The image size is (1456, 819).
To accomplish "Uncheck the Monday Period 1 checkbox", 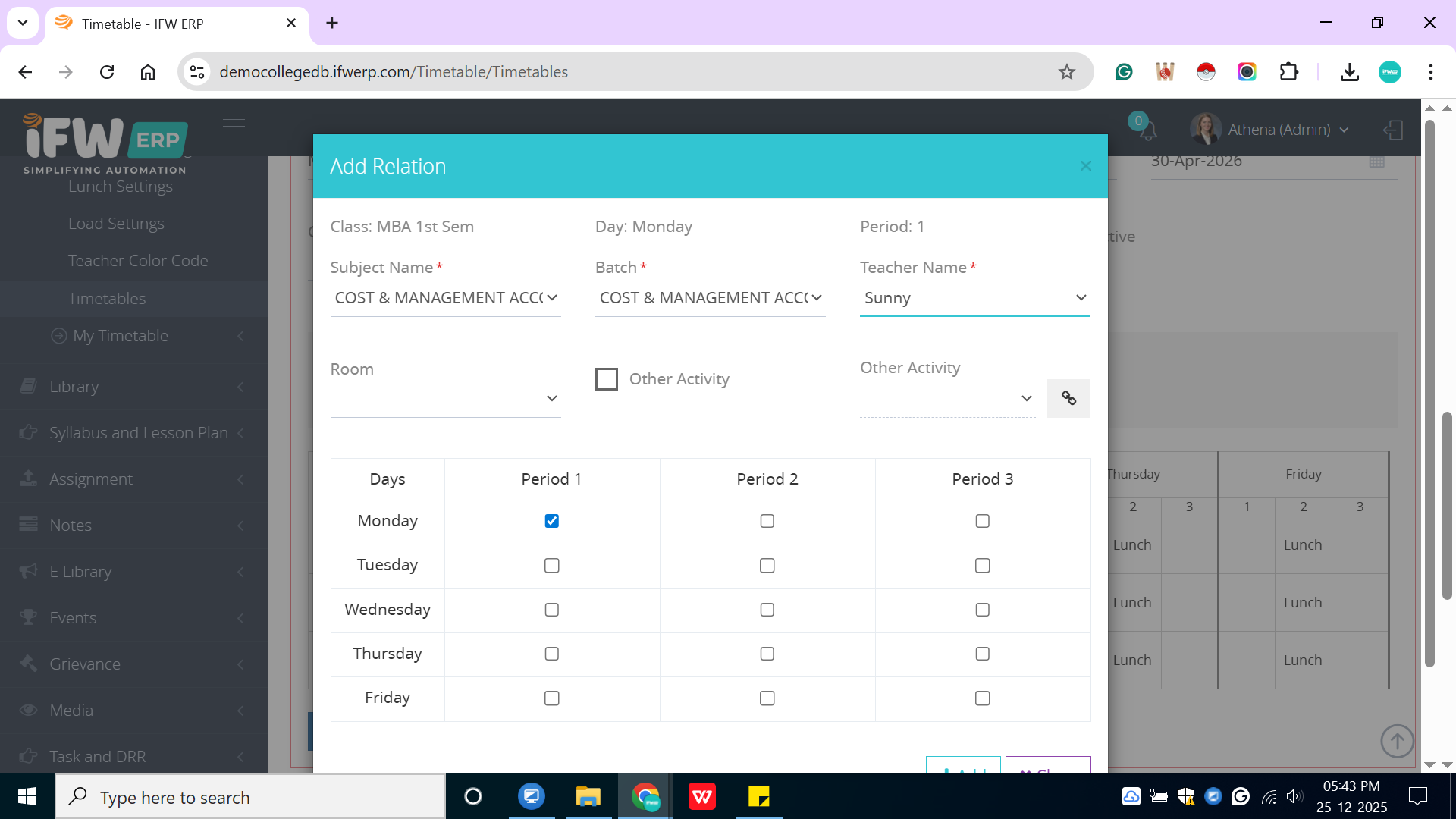I will 551,521.
